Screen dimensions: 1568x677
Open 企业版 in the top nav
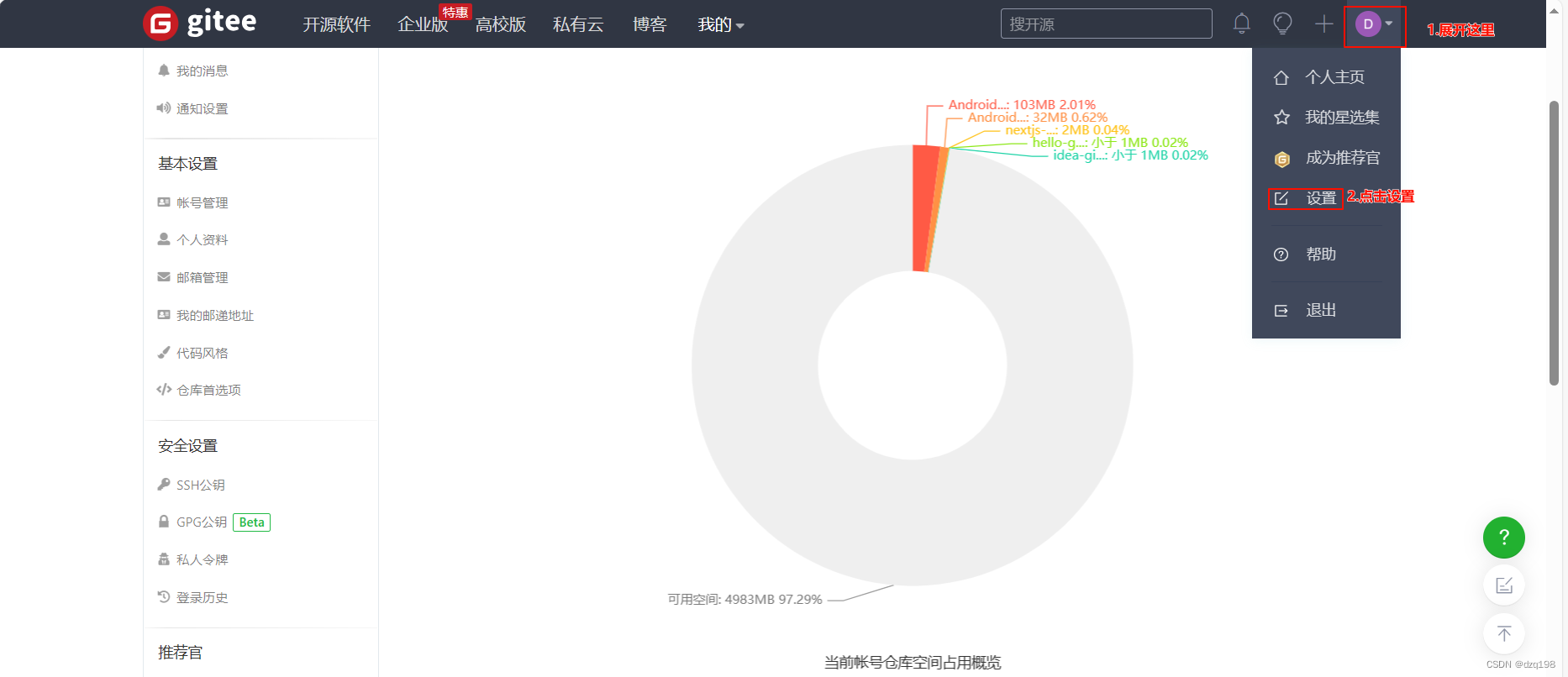(423, 25)
